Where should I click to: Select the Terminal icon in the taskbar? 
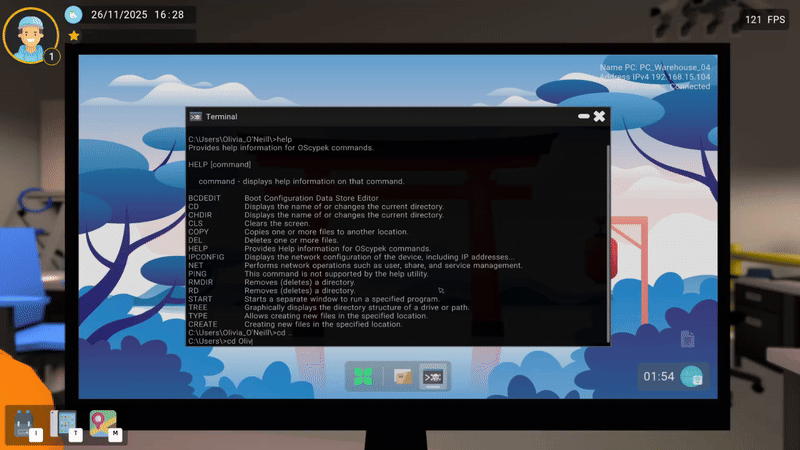pyautogui.click(x=433, y=377)
